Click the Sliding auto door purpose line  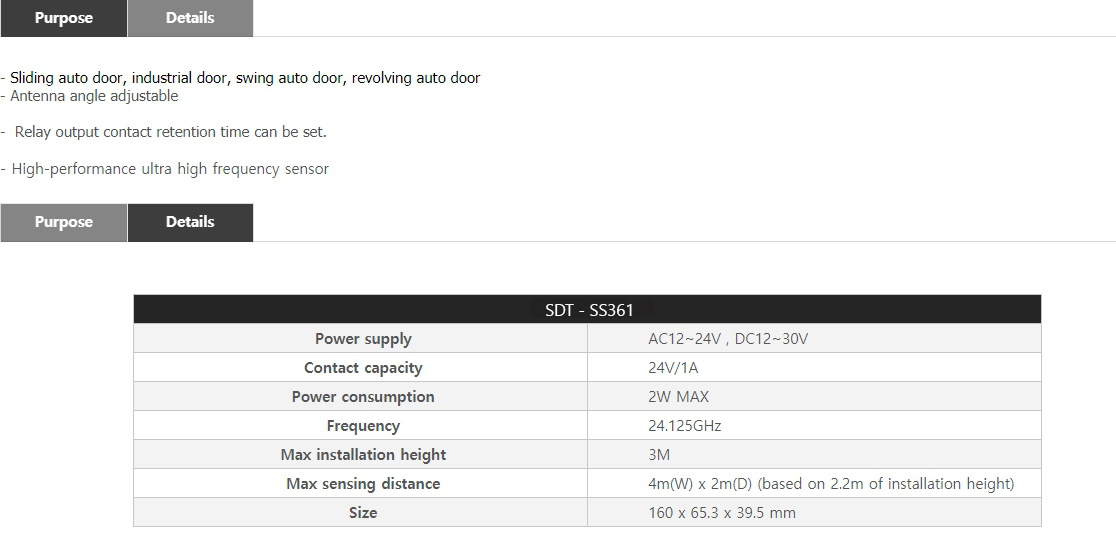(245, 78)
